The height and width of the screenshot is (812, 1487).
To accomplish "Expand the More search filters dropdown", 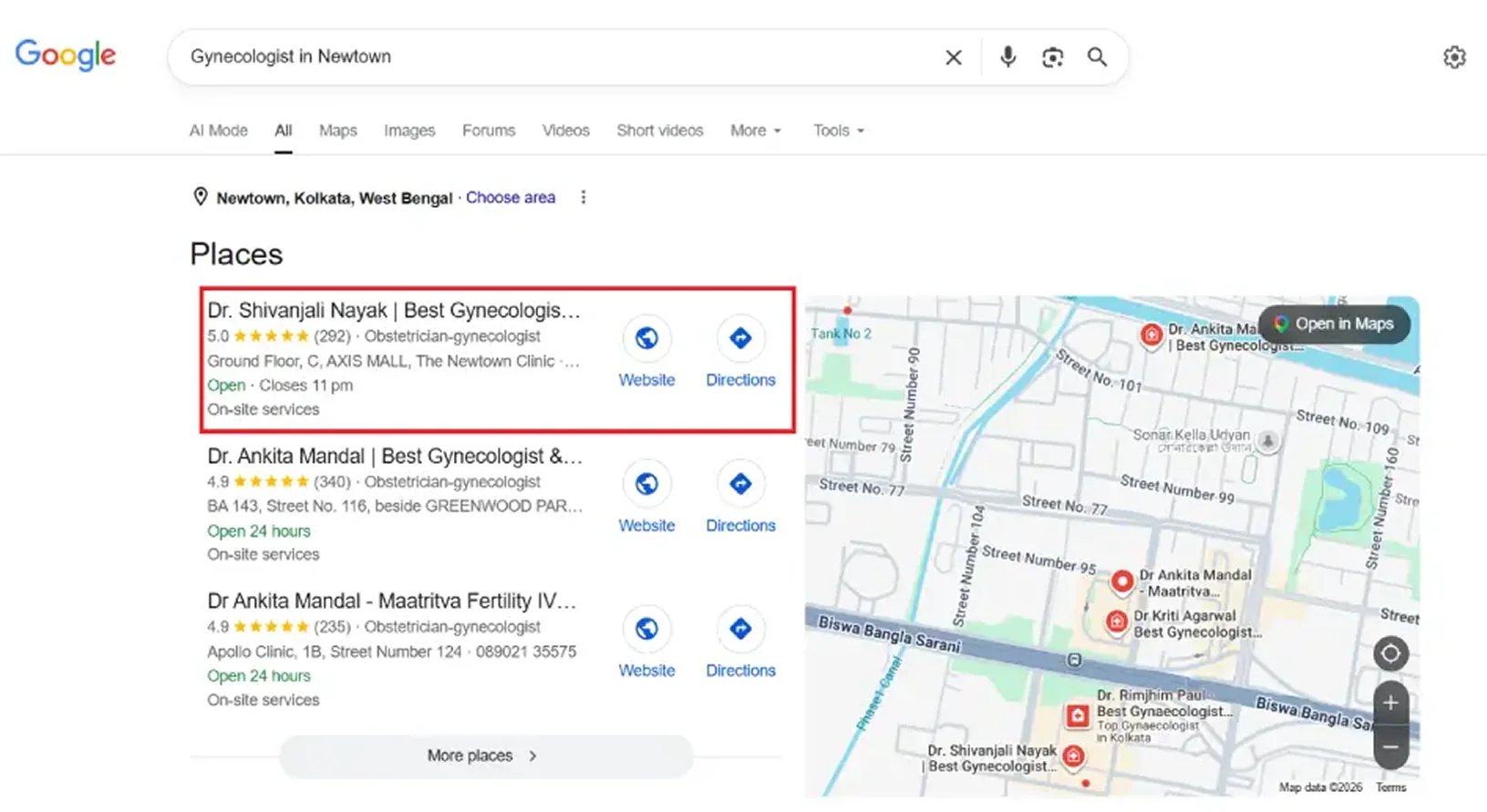I will pos(756,130).
